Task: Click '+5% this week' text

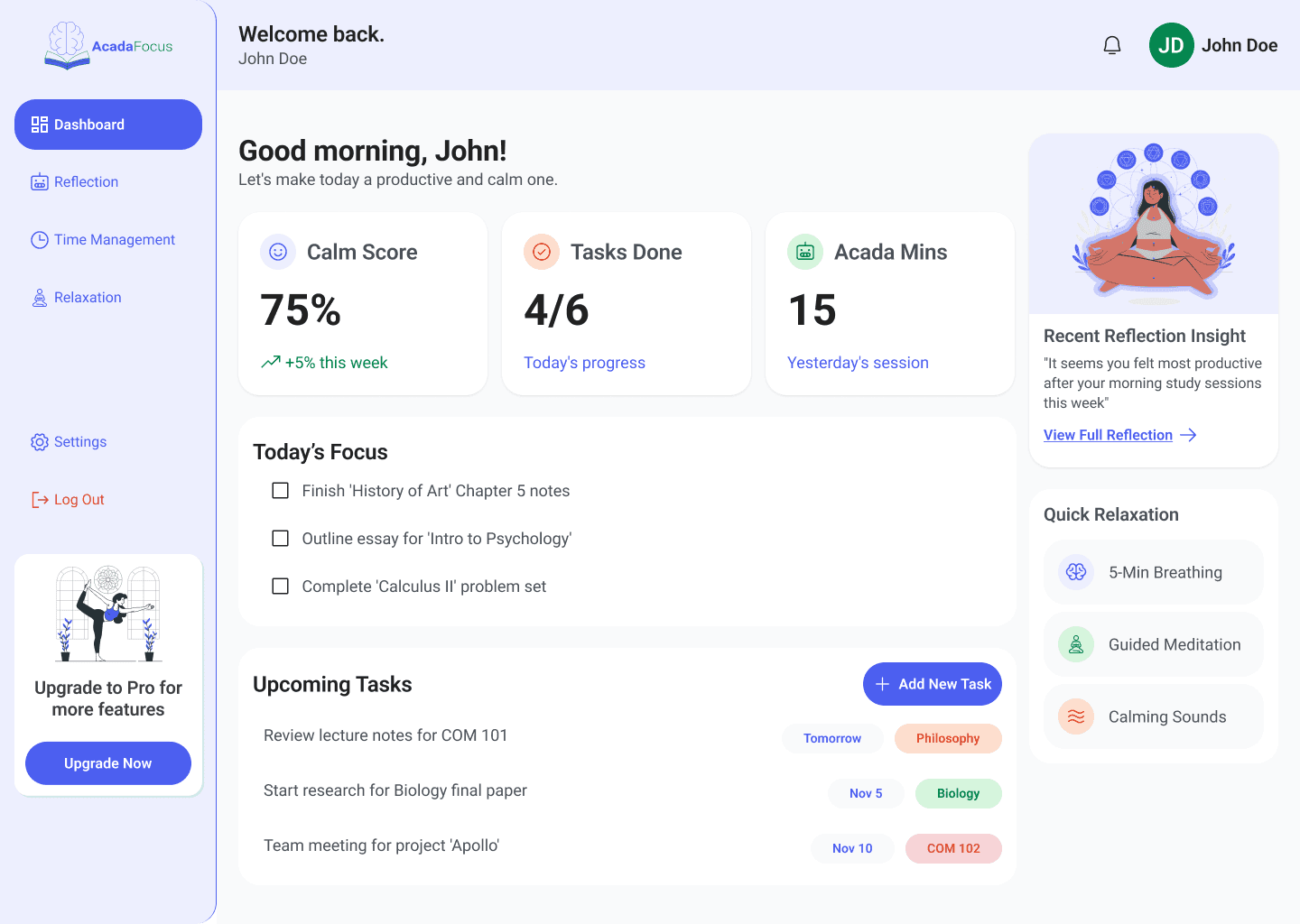Action: point(336,363)
